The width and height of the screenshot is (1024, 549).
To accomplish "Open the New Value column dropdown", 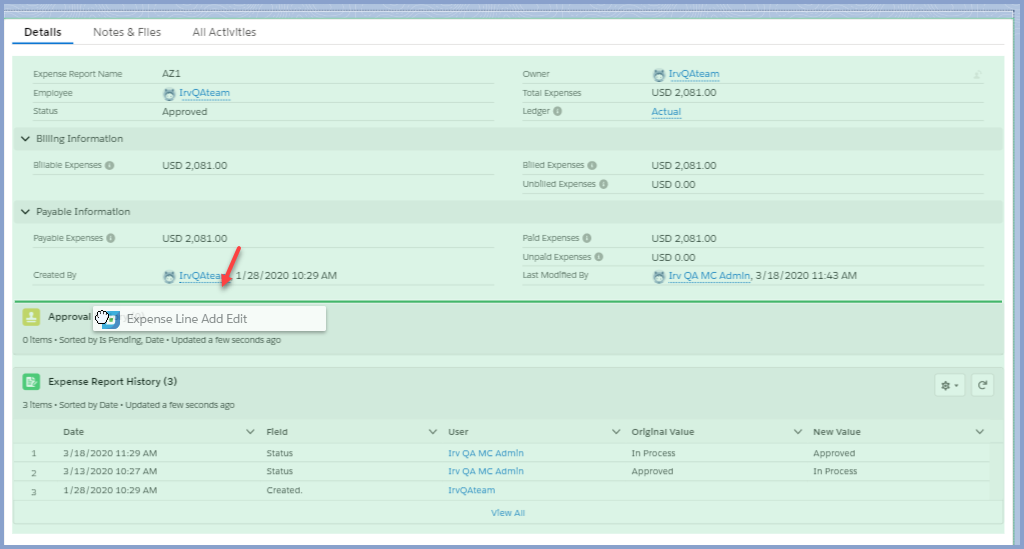I will tap(980, 431).
